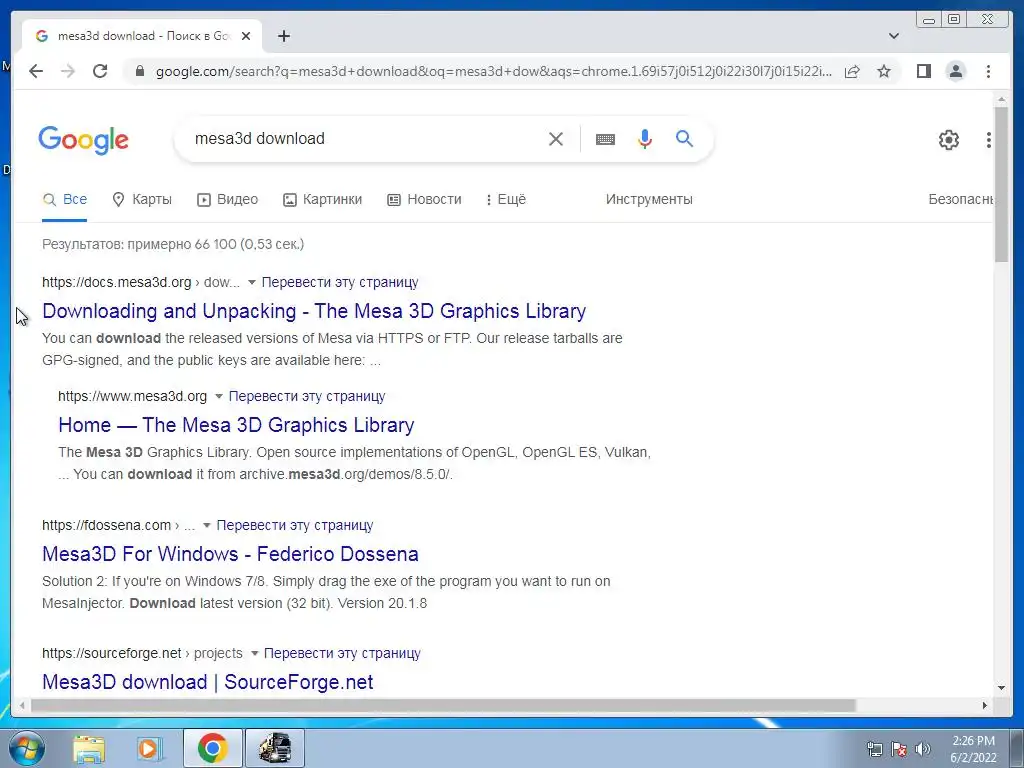Screen dimensions: 1024x768
Task: Click into the search query field
Action: [366, 138]
